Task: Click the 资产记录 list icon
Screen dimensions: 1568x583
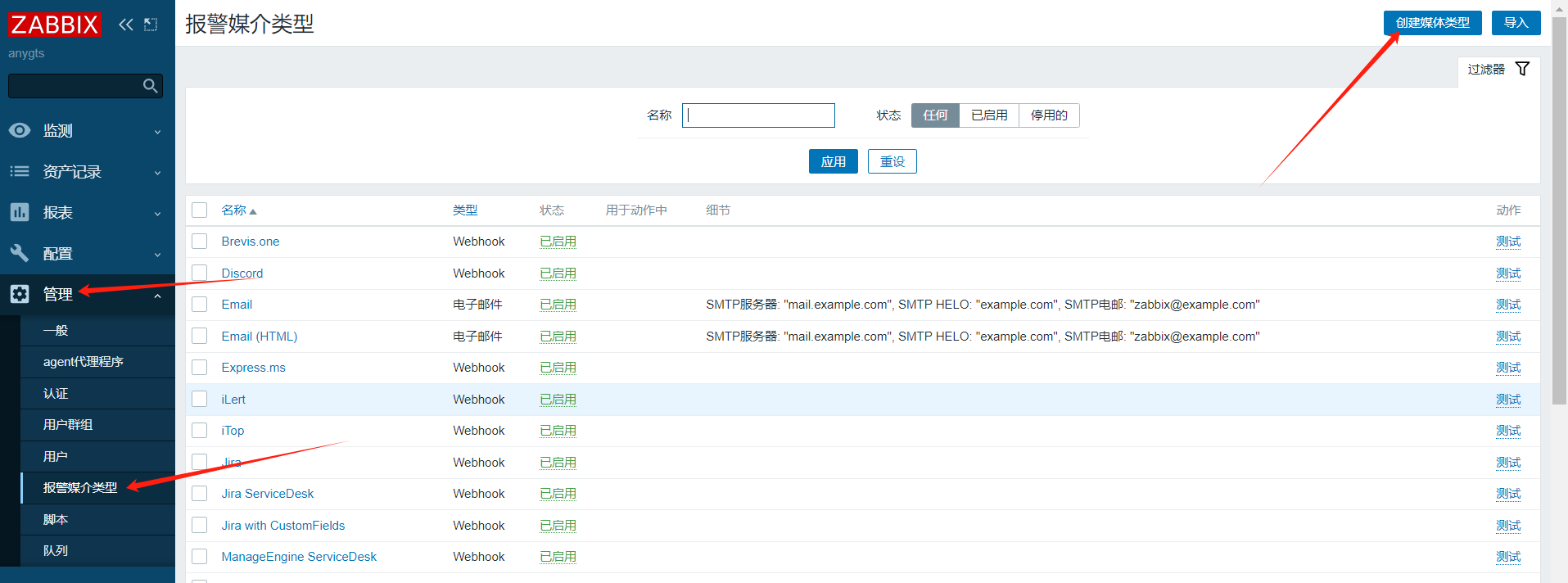Action: 20,172
